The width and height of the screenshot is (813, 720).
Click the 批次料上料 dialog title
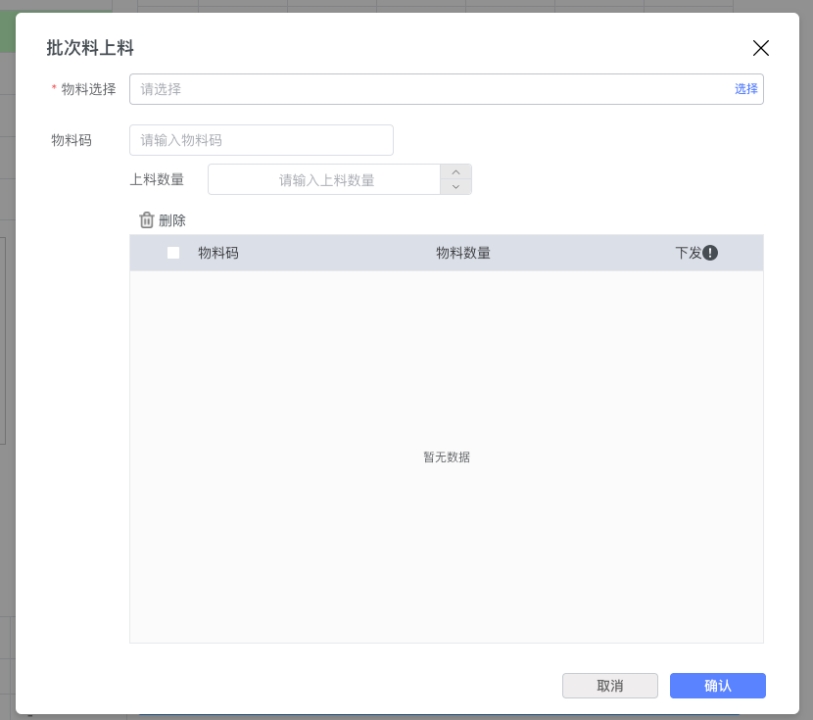[90, 48]
